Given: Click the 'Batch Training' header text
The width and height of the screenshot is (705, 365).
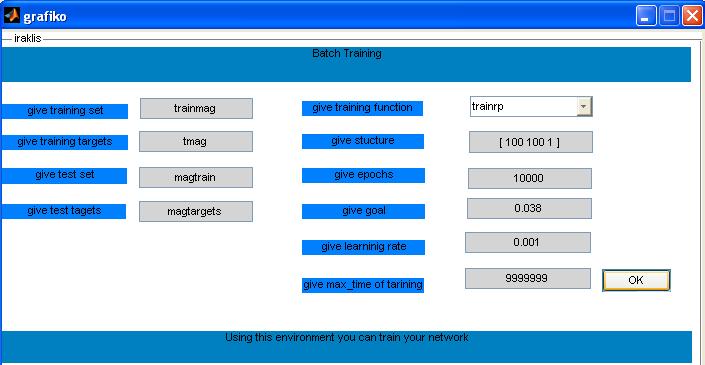Looking at the screenshot, I should tap(347, 53).
